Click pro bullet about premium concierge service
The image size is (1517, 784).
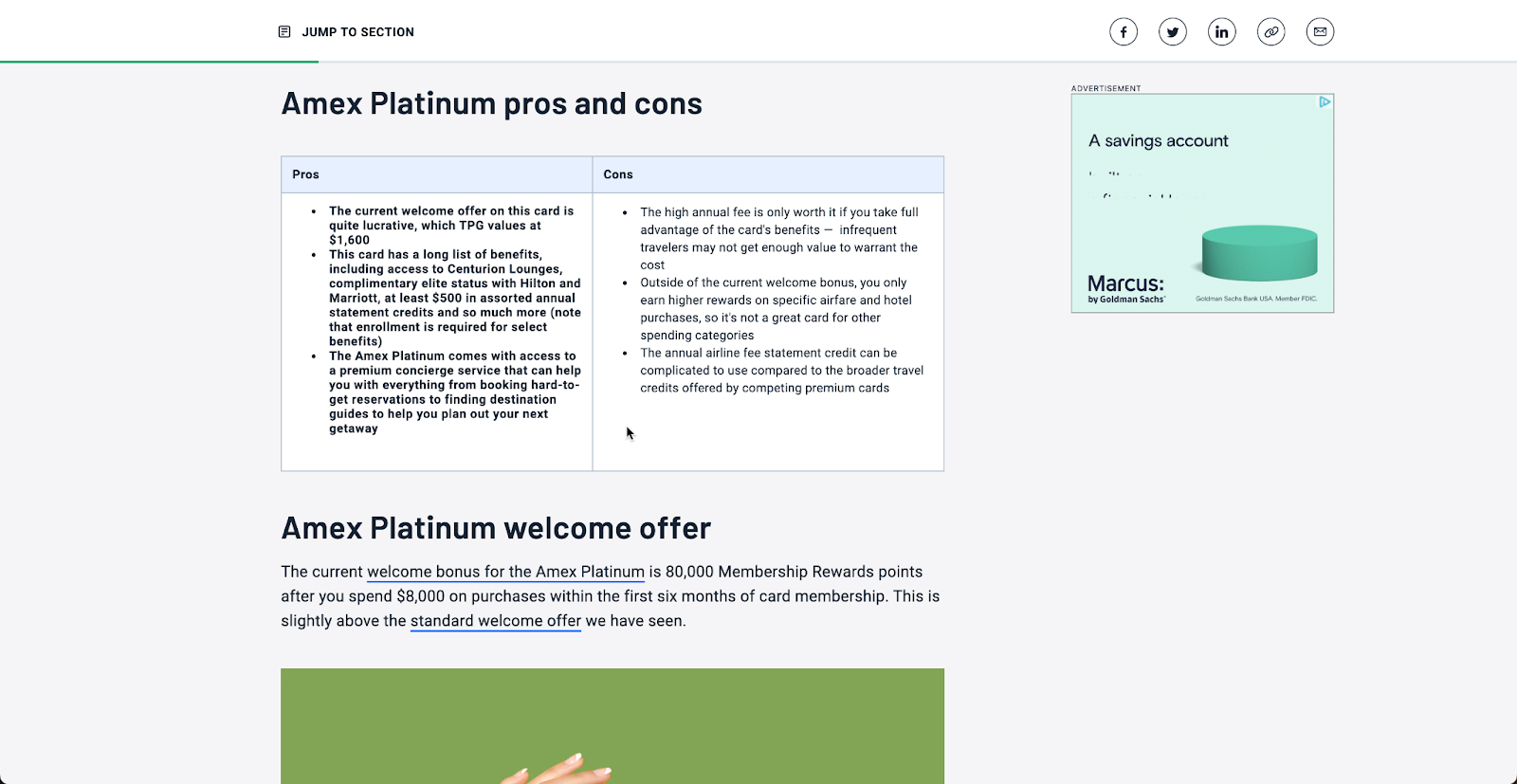click(455, 392)
